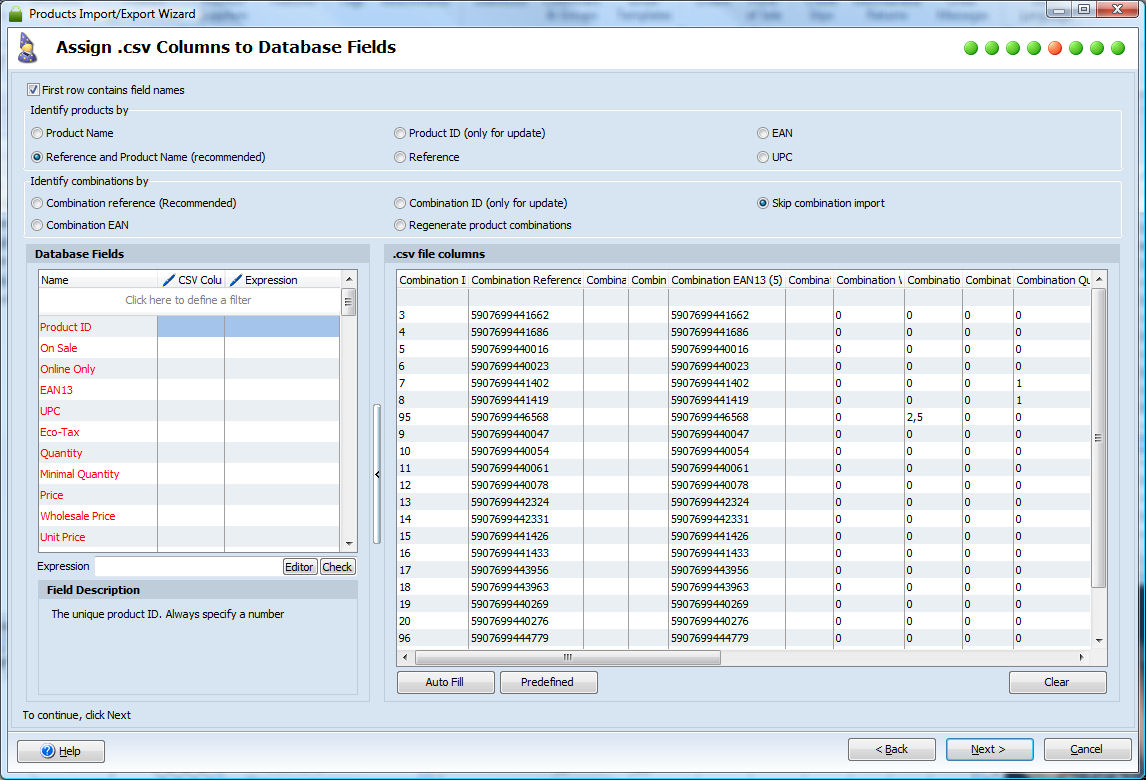This screenshot has height=780, width=1146.
Task: Select the Wholesale Price database field
Action: 78,516
